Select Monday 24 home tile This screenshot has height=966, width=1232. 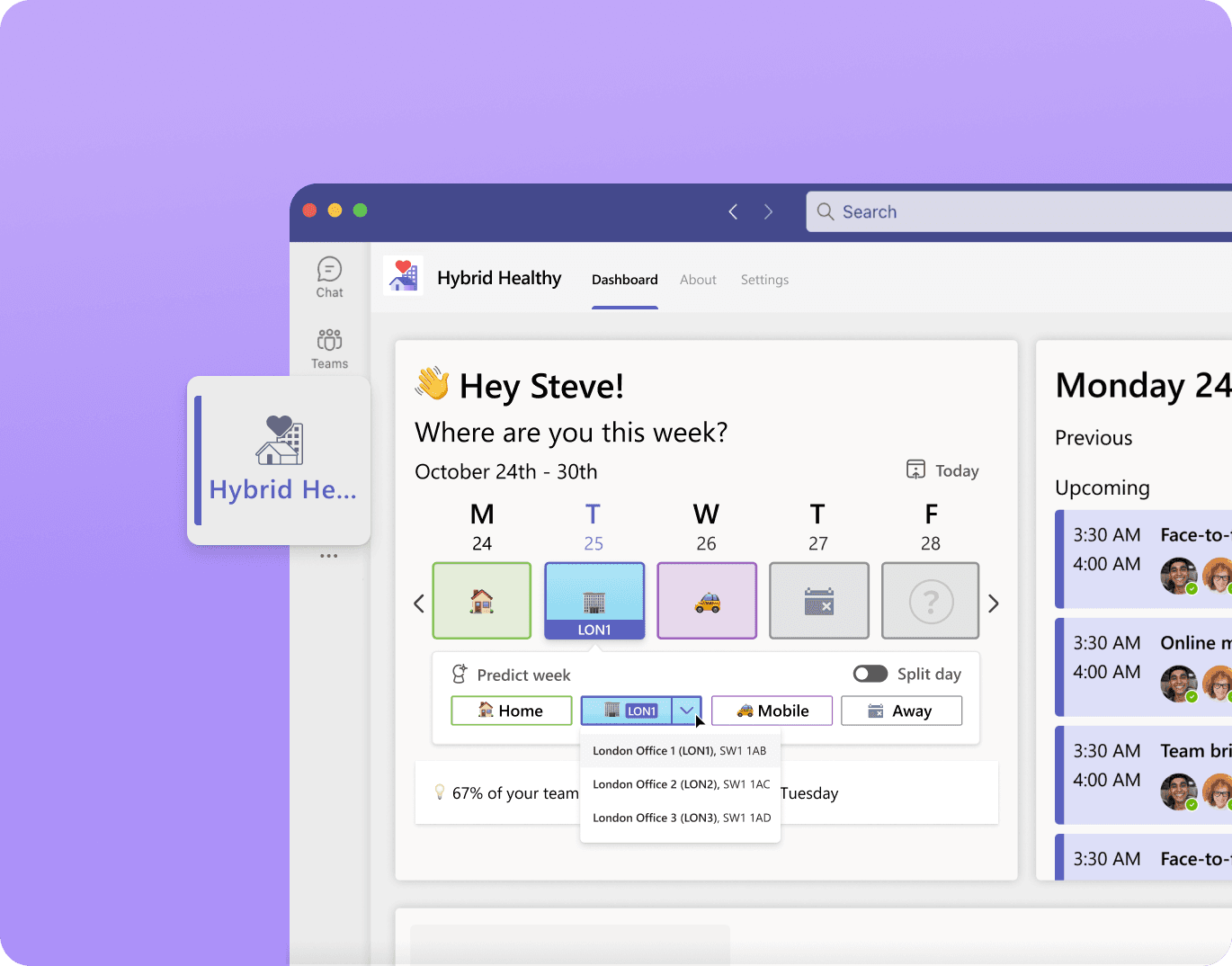[482, 601]
